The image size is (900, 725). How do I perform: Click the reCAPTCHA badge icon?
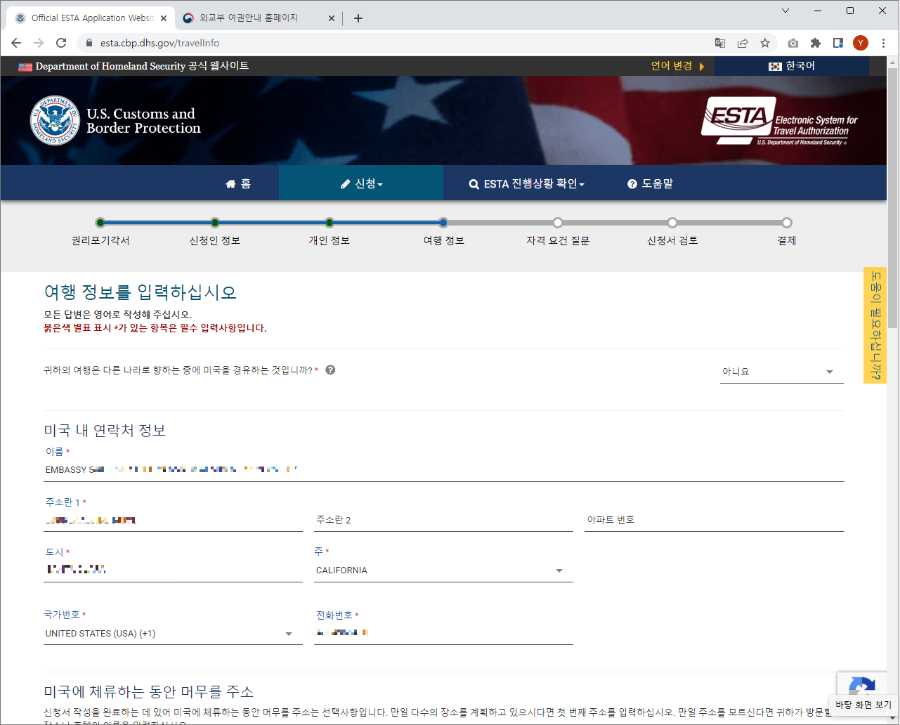click(862, 685)
